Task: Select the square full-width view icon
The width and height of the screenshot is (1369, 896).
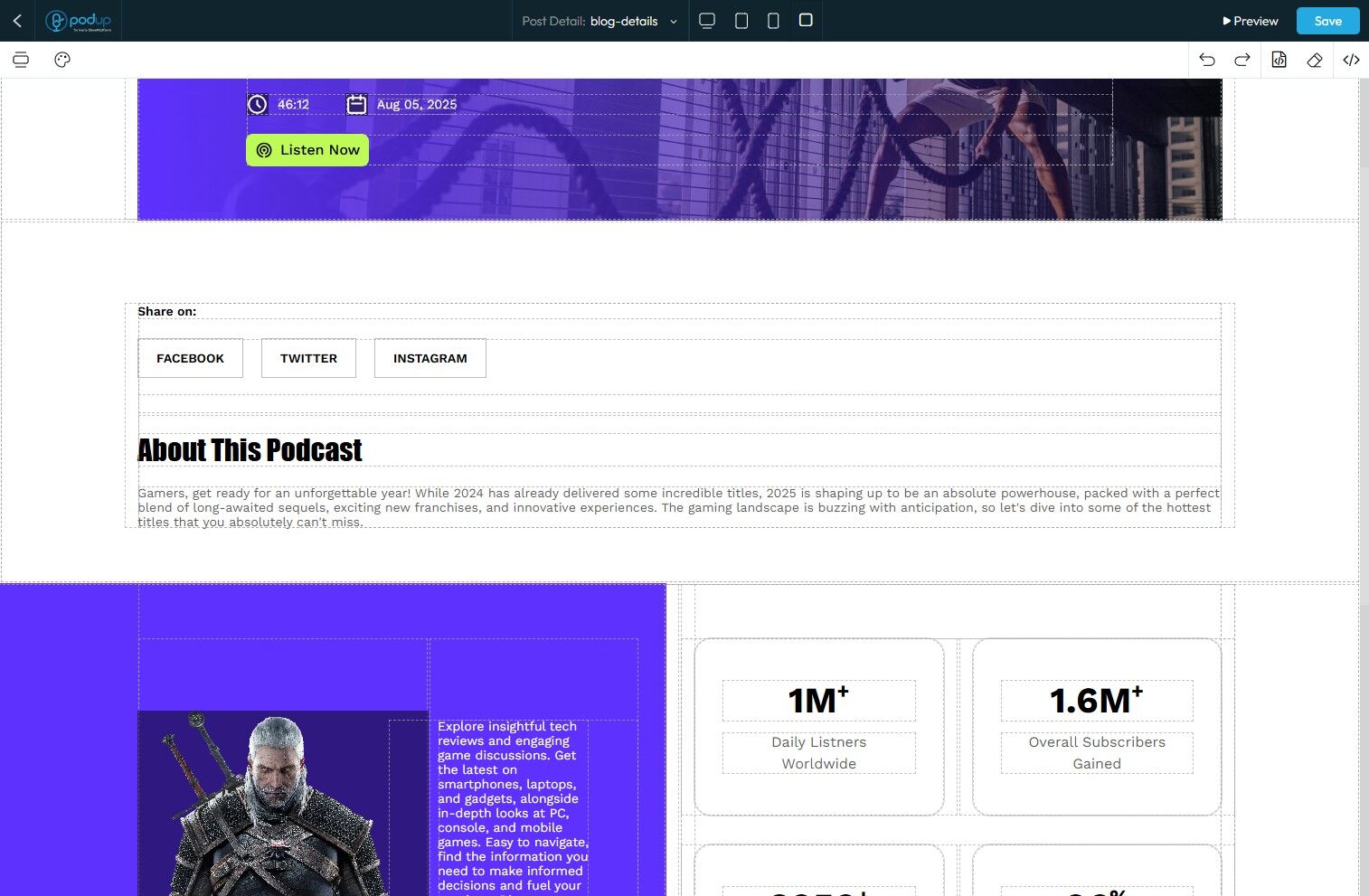Action: pos(806,20)
